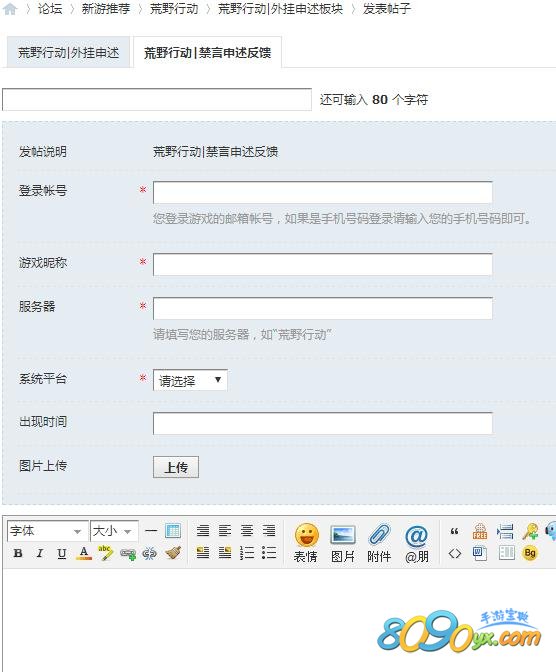
Task: Click the auto typeset icon
Action: (x=203, y=531)
